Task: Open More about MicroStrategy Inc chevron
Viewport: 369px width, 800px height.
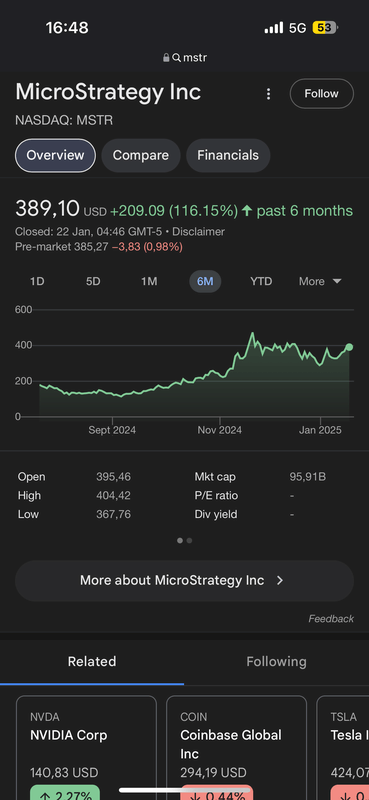Action: tap(279, 581)
